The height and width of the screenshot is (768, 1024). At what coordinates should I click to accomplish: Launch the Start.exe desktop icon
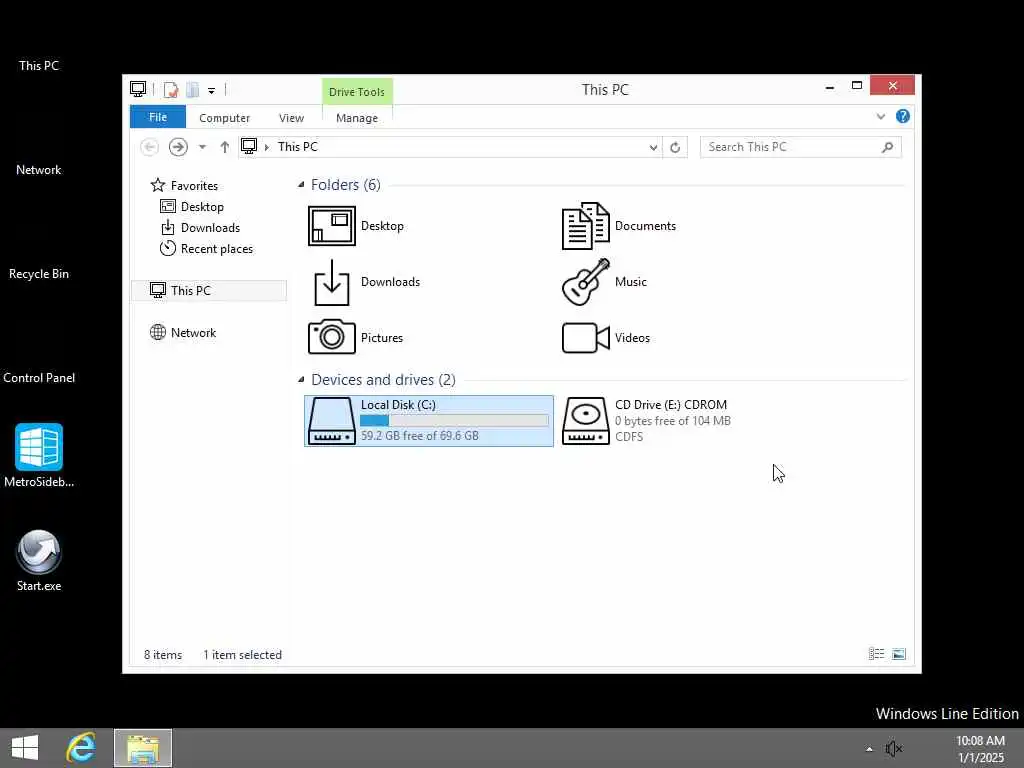[39, 560]
